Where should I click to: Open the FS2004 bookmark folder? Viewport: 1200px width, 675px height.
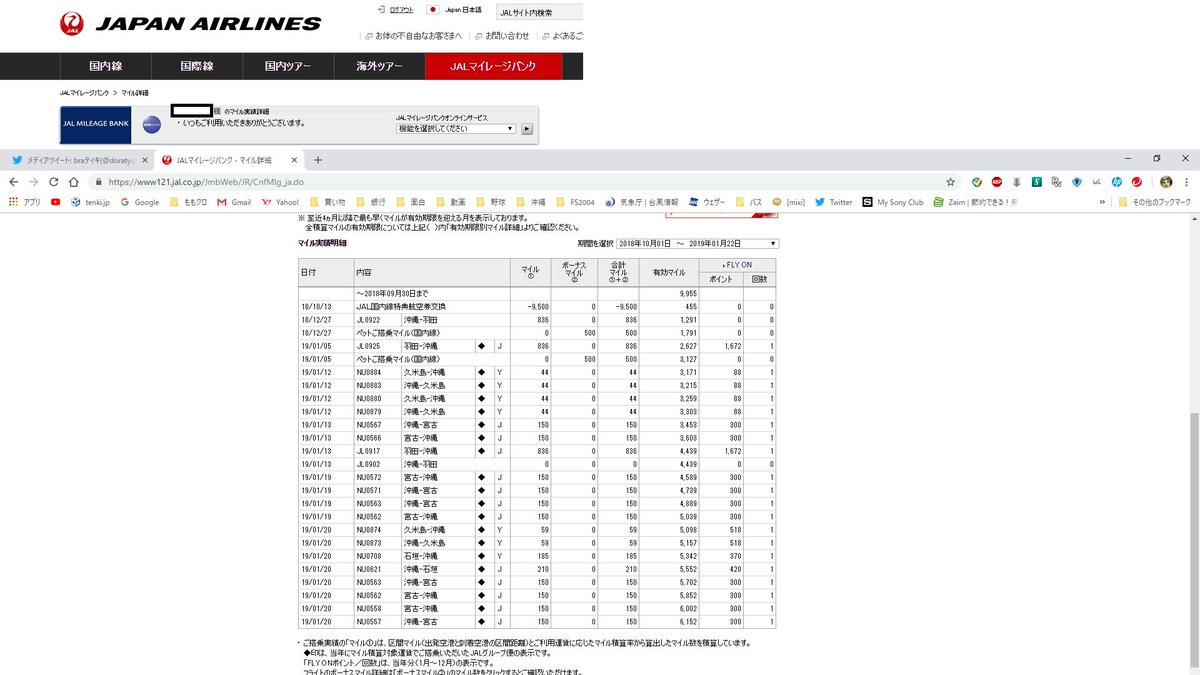click(x=575, y=202)
